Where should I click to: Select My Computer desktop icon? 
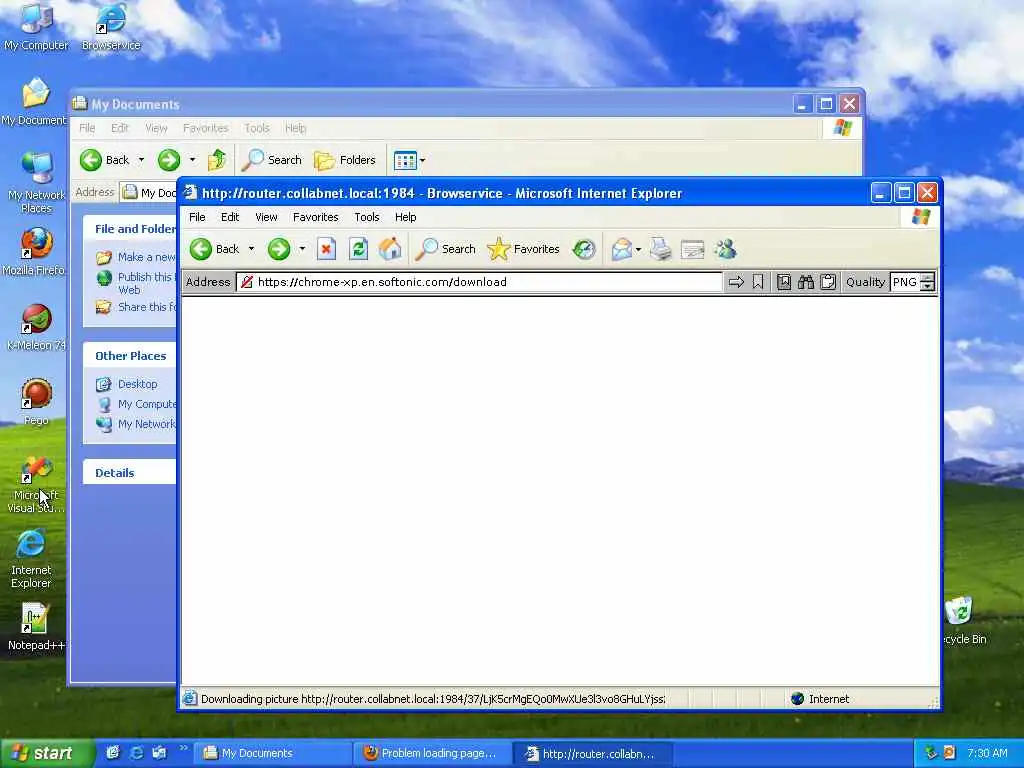(36, 27)
